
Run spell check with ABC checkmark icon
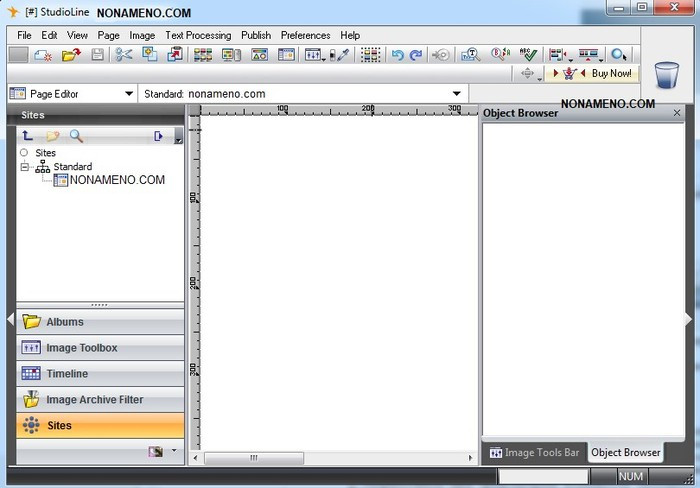(528, 55)
